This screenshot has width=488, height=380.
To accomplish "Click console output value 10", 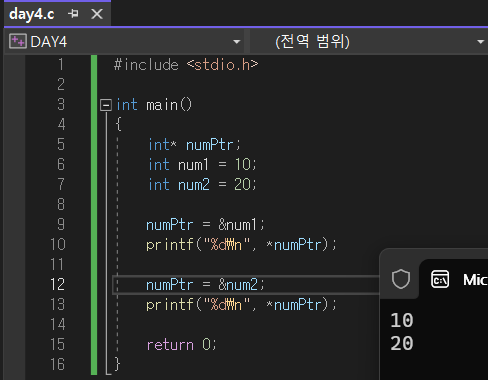I will tap(402, 320).
